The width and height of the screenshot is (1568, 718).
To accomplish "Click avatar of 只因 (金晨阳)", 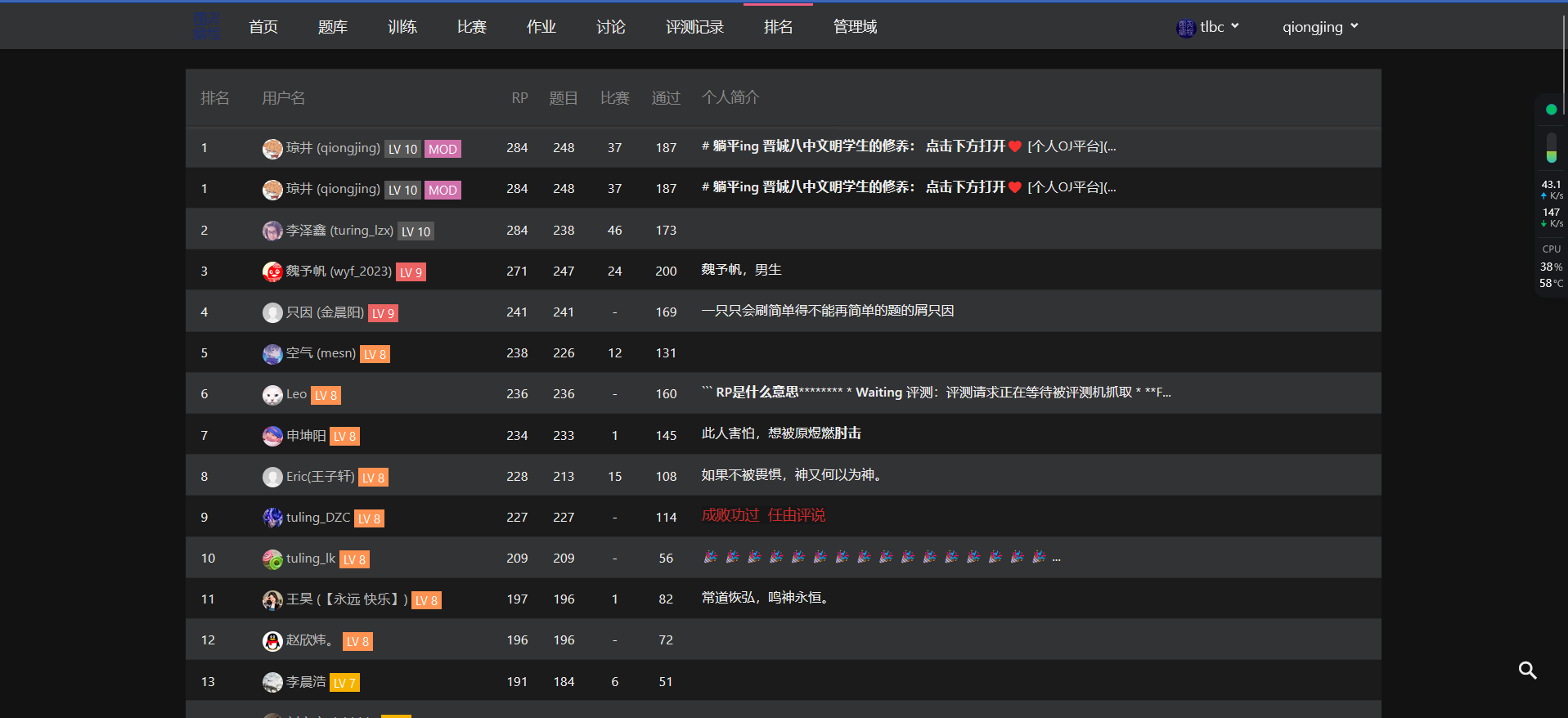I will [x=272, y=312].
